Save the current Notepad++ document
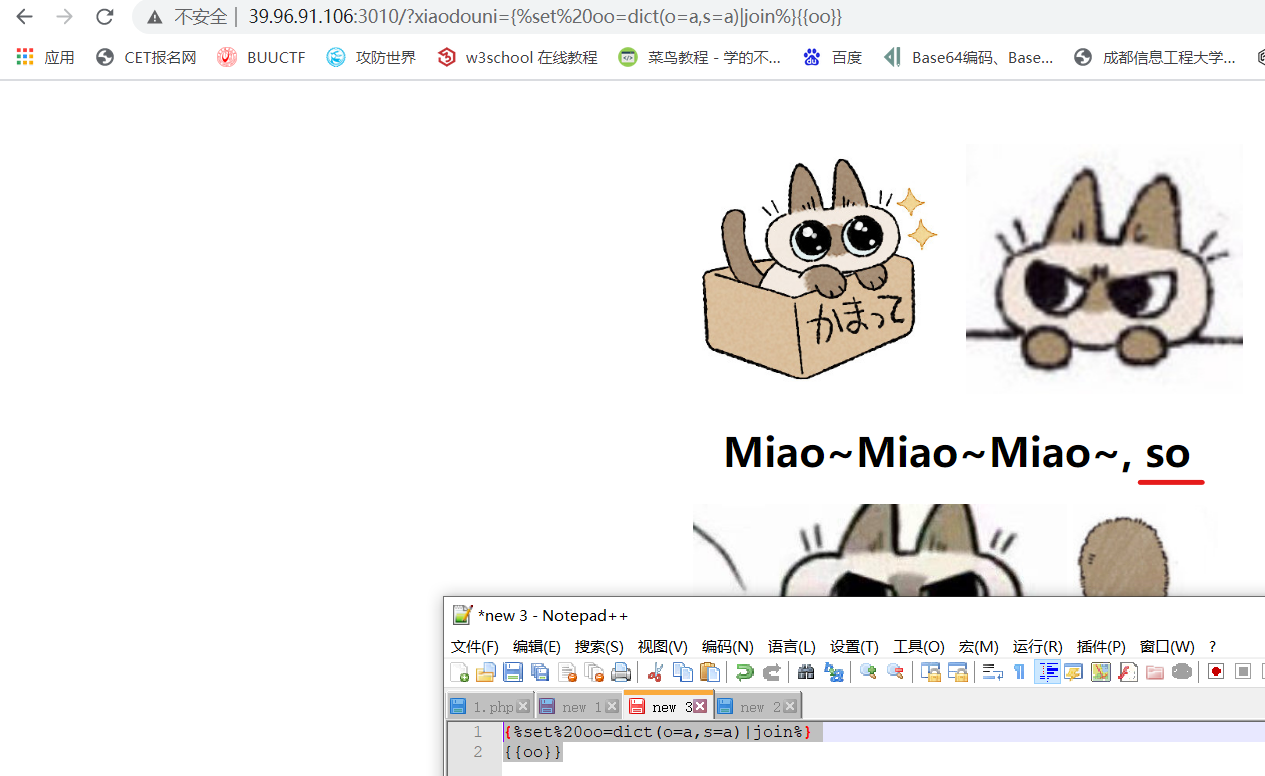This screenshot has width=1265, height=776. (513, 672)
